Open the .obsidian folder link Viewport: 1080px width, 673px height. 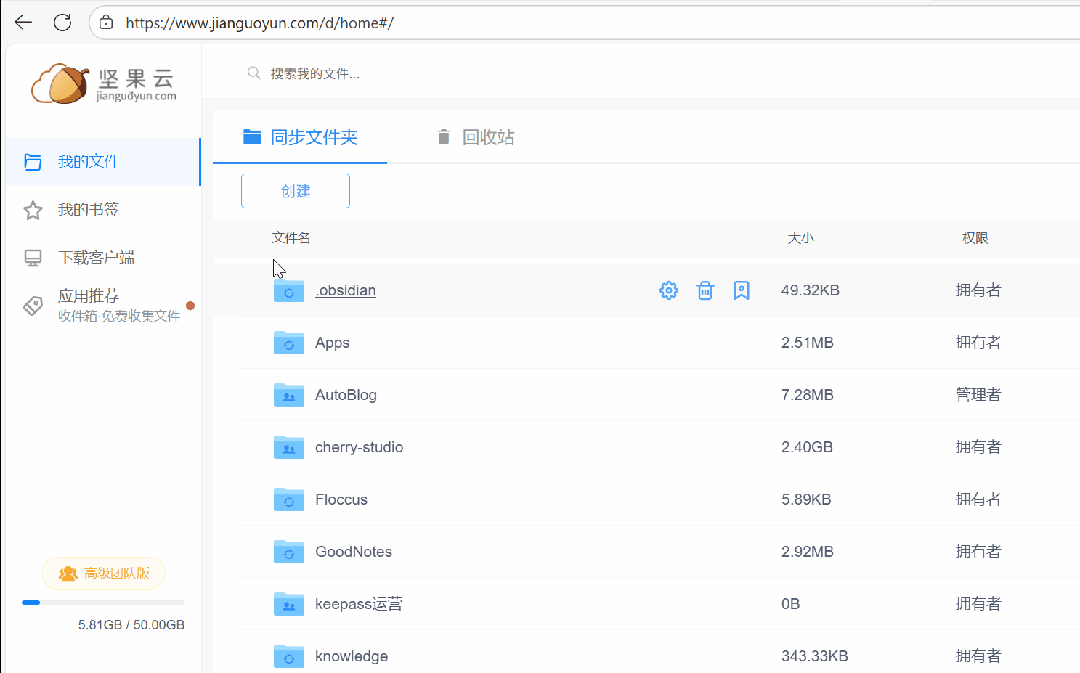coord(345,290)
